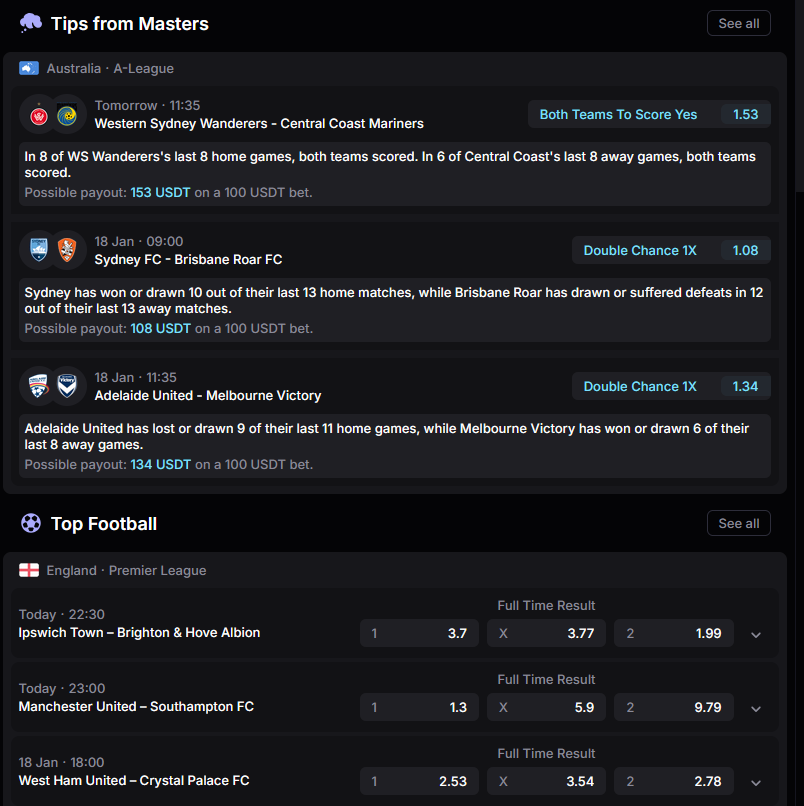
Task: Click Sydney FC team logo
Action: 39,250
